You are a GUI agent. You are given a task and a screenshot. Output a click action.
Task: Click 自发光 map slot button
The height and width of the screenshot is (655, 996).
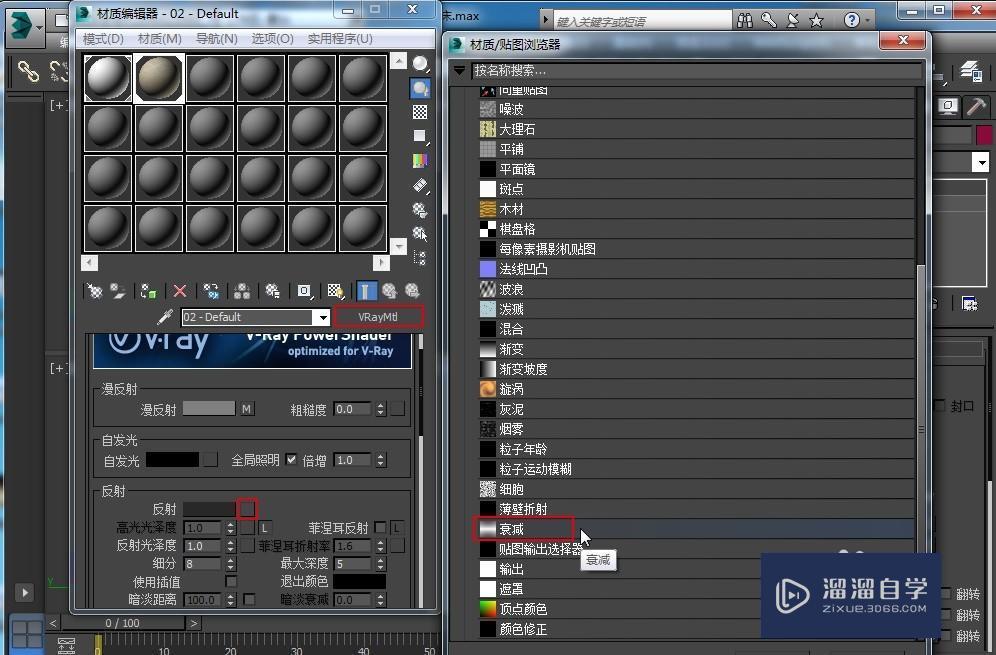[x=210, y=459]
